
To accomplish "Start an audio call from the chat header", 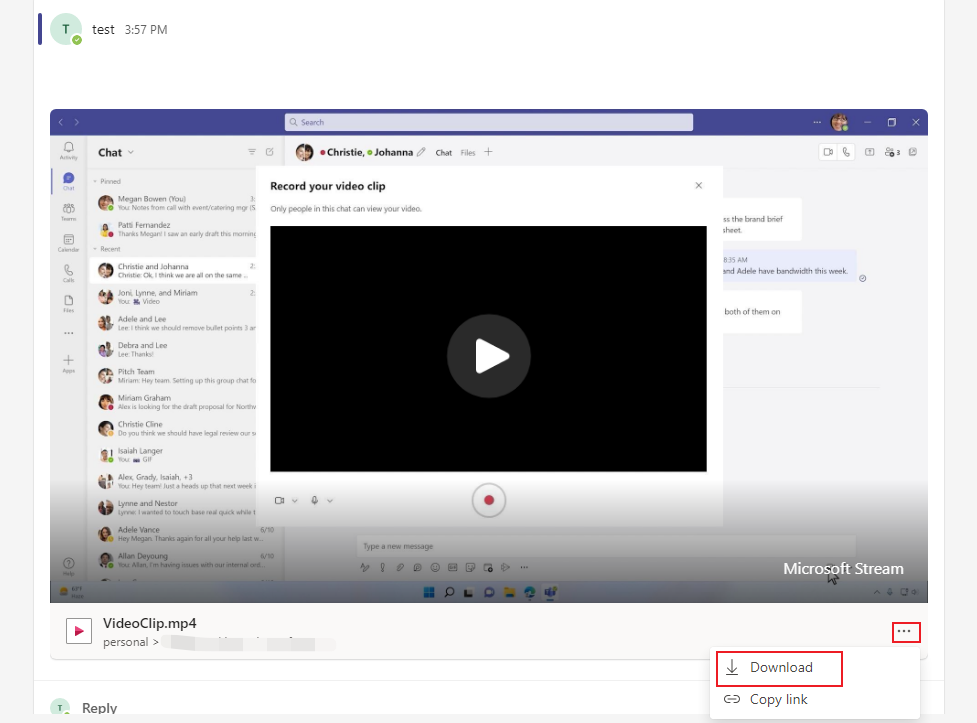I will (x=845, y=152).
